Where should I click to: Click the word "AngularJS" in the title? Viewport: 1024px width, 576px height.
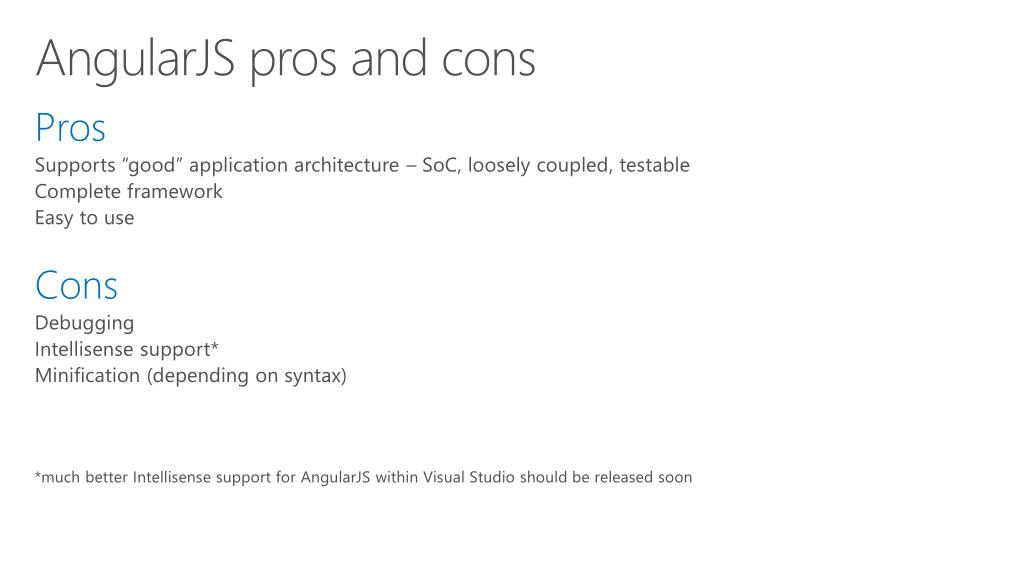[x=135, y=58]
